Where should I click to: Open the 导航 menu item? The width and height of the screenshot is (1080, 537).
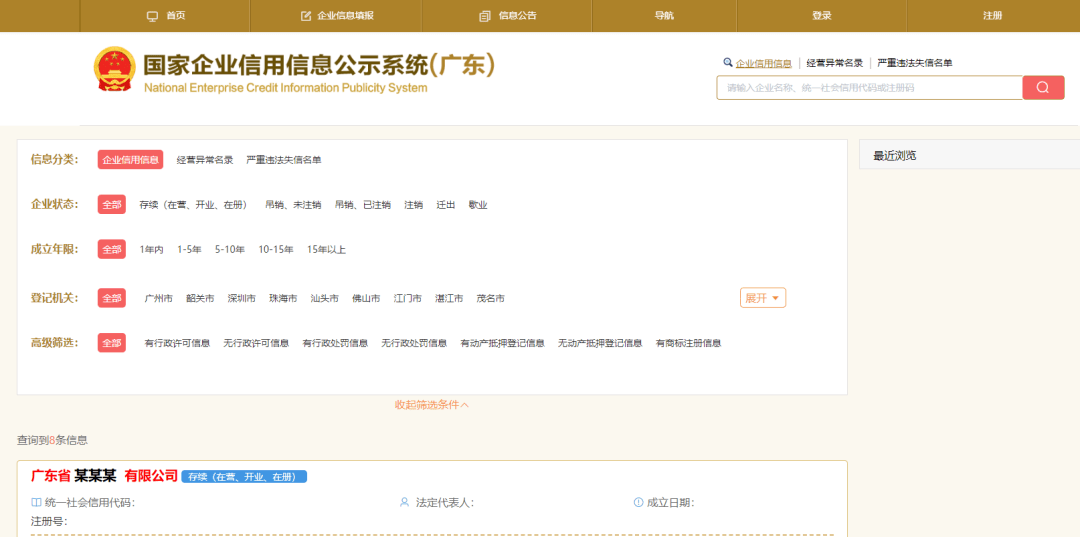click(x=664, y=16)
